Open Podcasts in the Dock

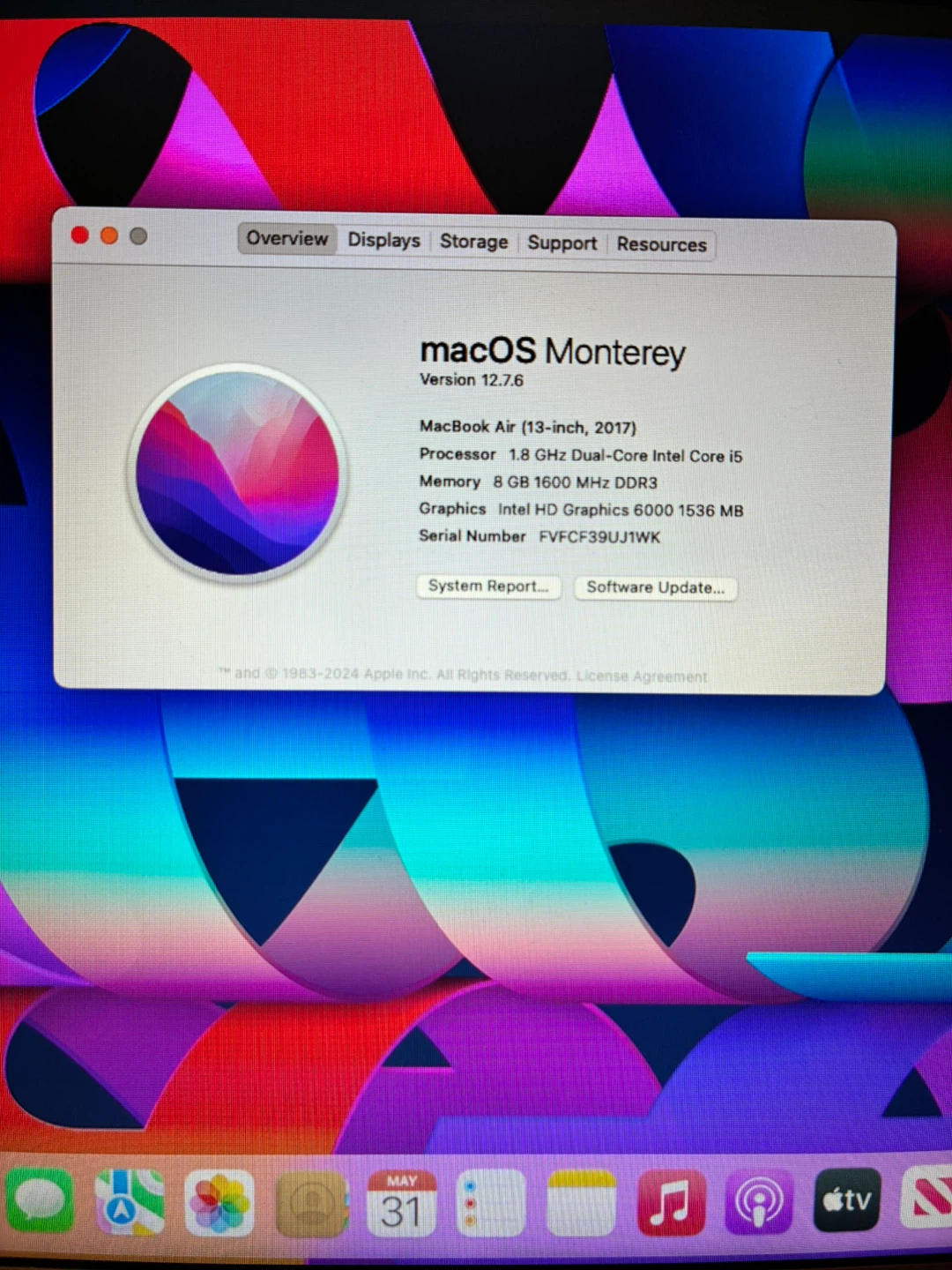(x=759, y=1201)
